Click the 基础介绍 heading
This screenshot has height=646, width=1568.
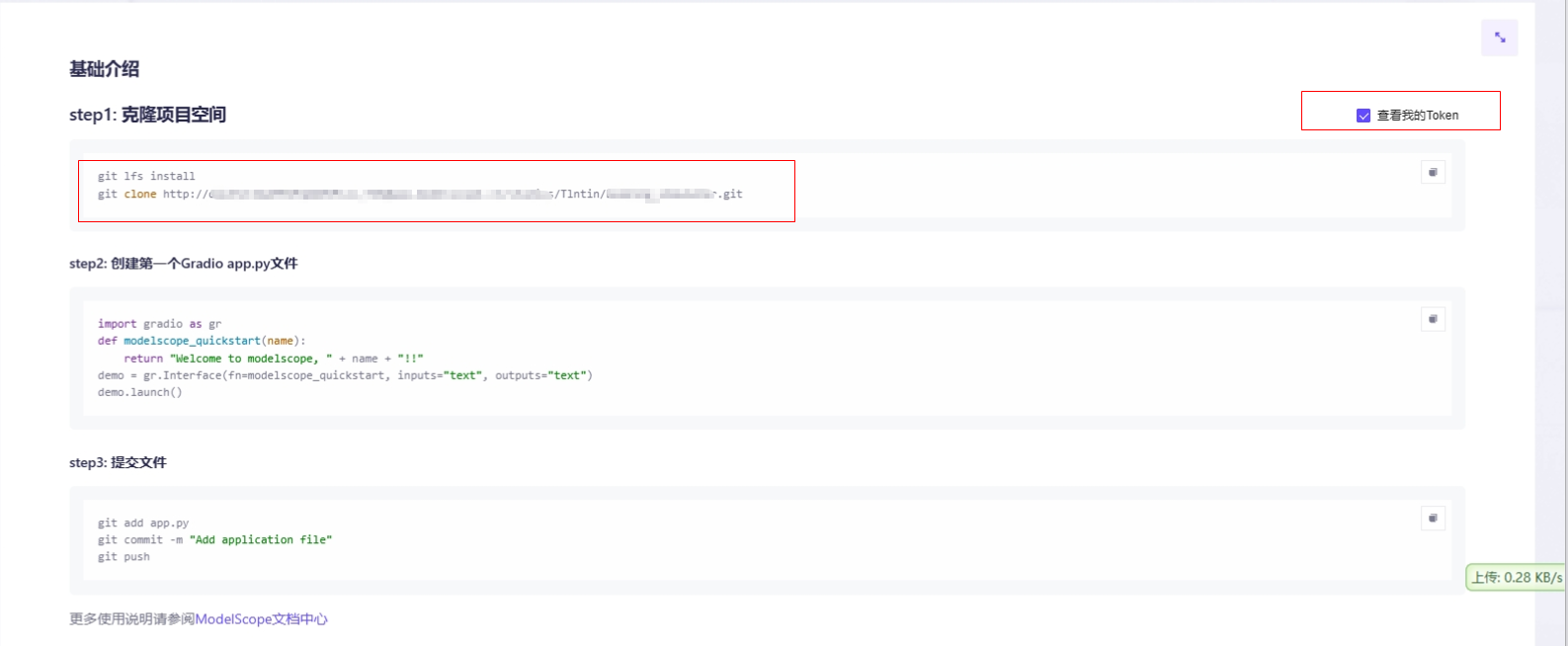(x=104, y=69)
